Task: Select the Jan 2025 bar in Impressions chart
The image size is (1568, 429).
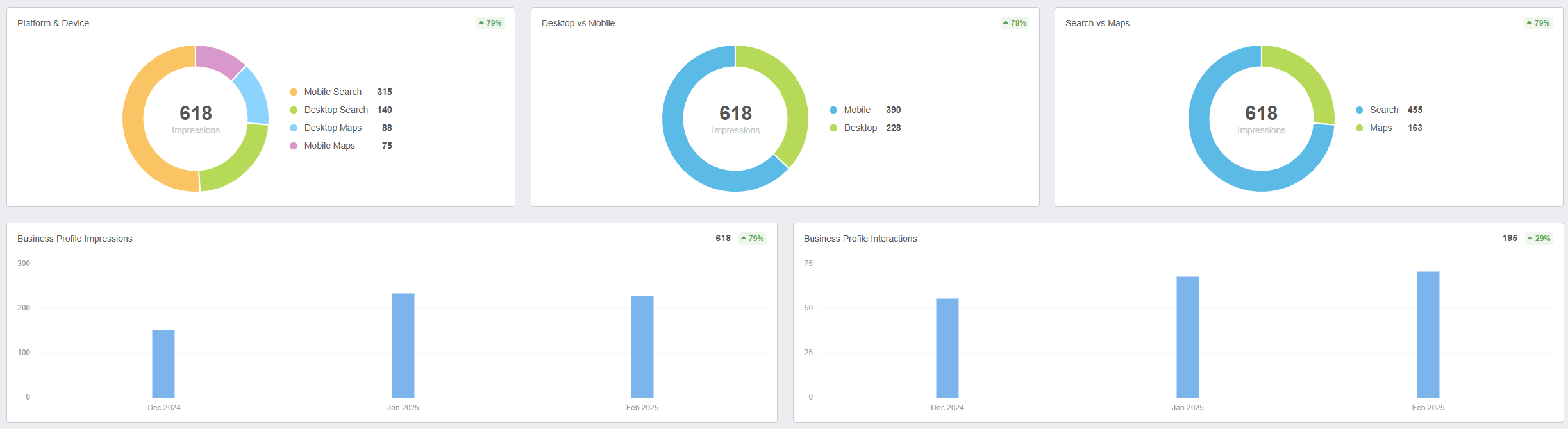Action: point(403,345)
